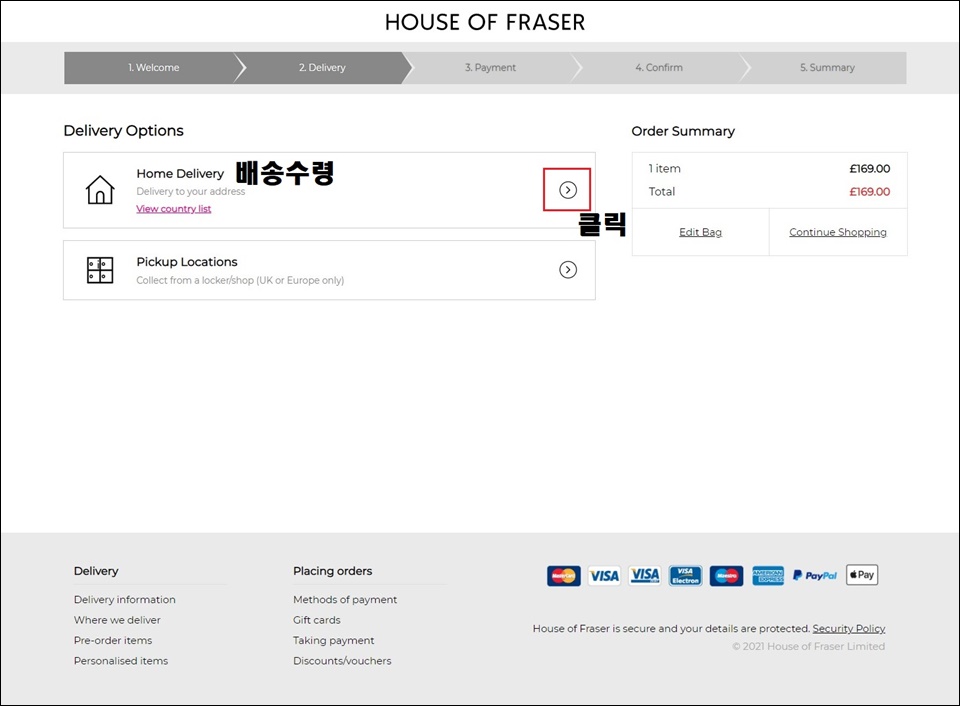
Task: Click the Pickup Locations locker icon
Action: [100, 270]
